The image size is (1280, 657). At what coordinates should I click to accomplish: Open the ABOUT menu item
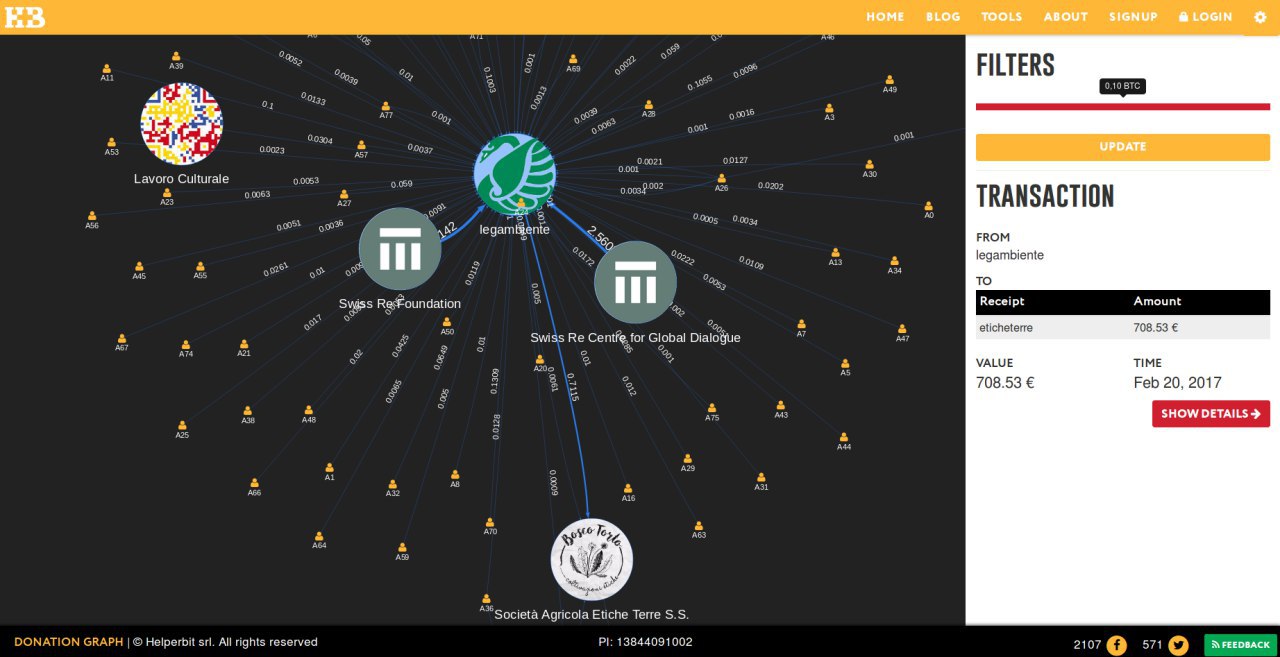click(x=1066, y=17)
